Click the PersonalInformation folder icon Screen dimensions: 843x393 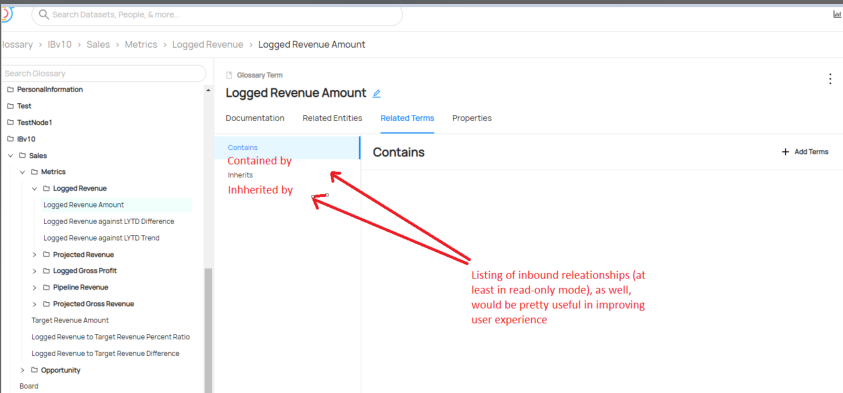click(x=10, y=89)
